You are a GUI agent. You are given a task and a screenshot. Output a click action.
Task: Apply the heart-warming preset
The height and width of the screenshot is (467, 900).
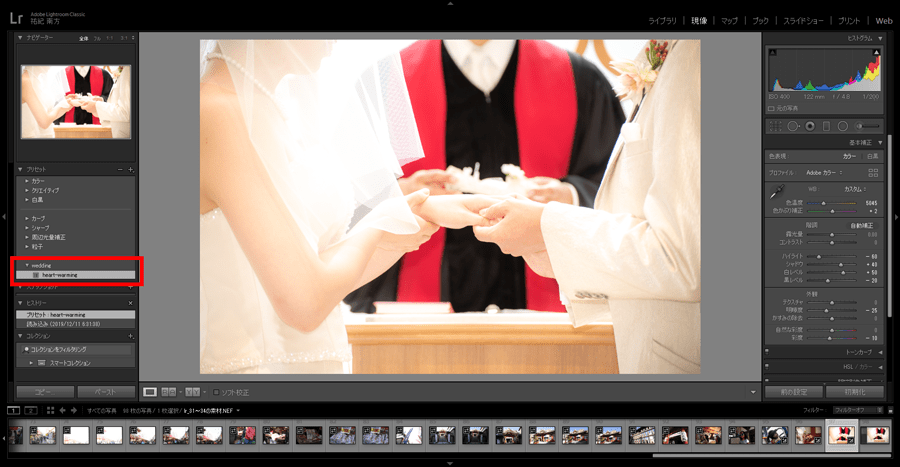pos(75,275)
